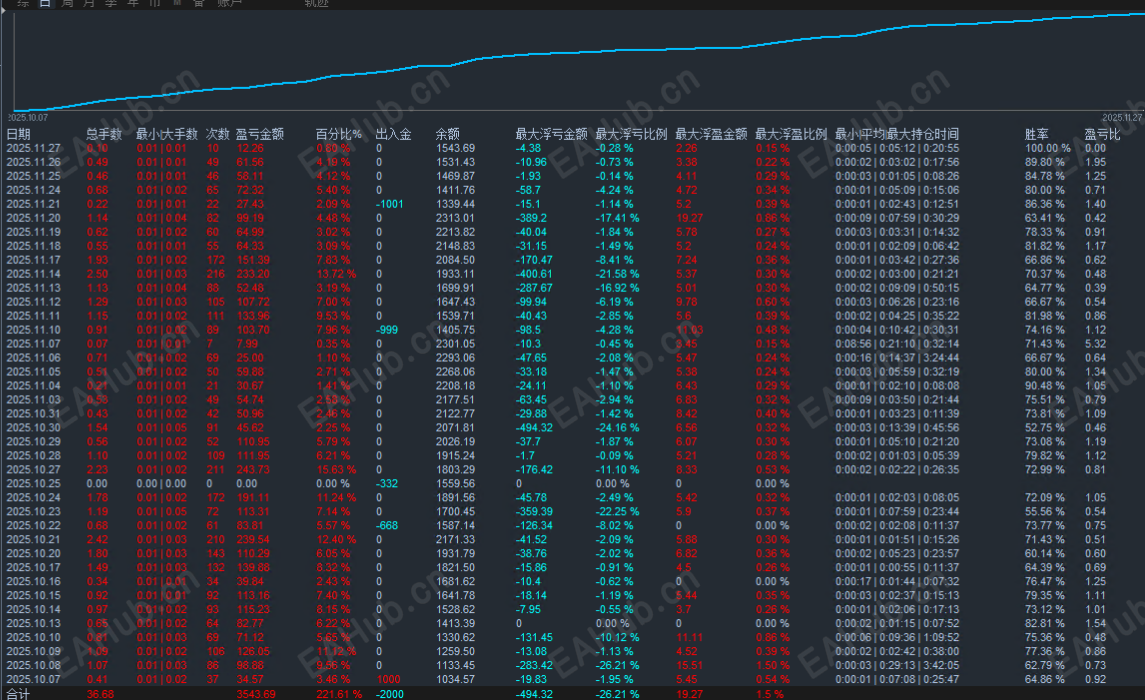The height and width of the screenshot is (700, 1145).
Task: Click drawdown -400.61 in the 2025.11.14 row
Action: [534, 274]
